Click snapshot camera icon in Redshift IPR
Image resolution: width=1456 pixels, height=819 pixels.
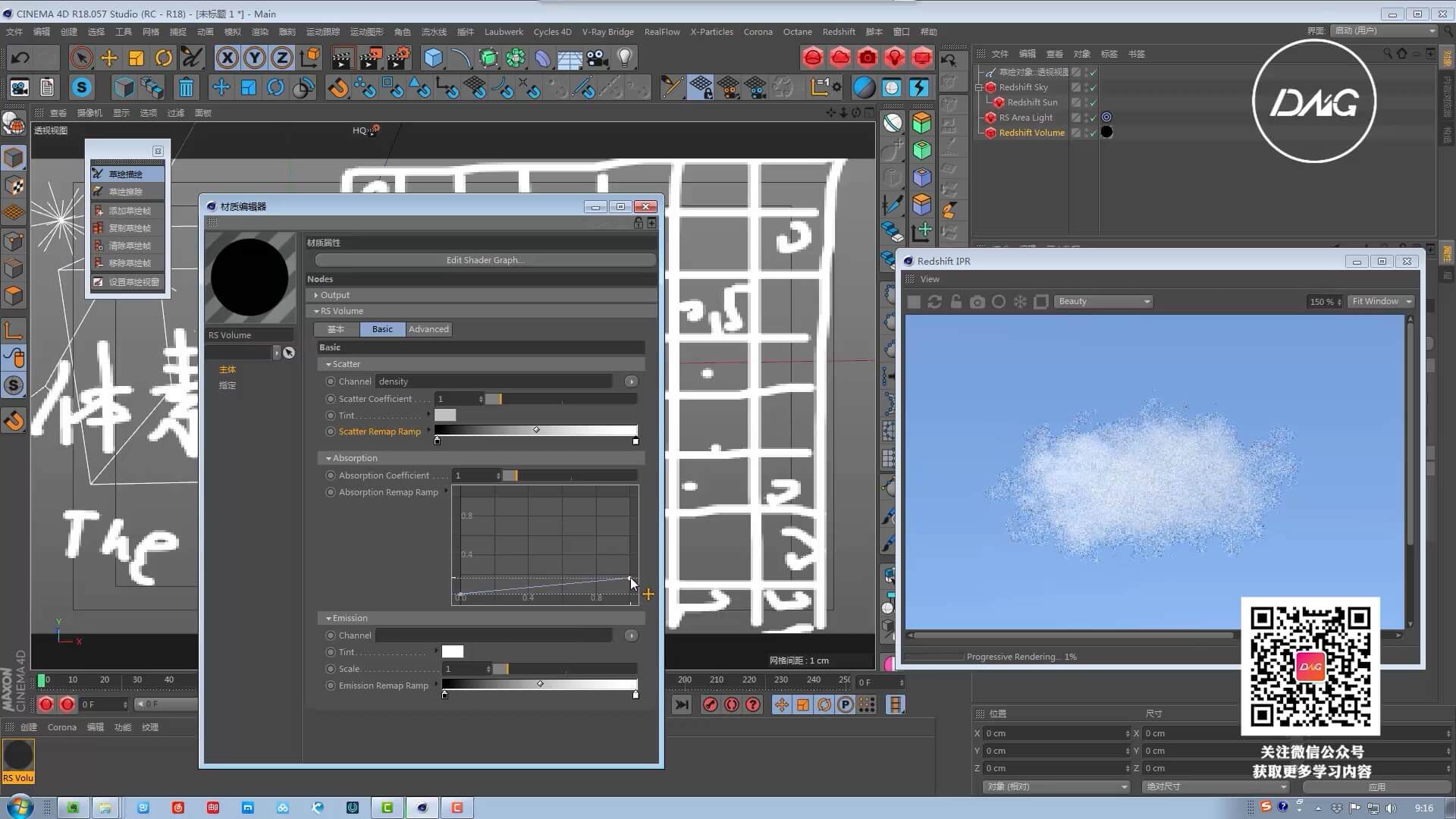click(x=977, y=302)
